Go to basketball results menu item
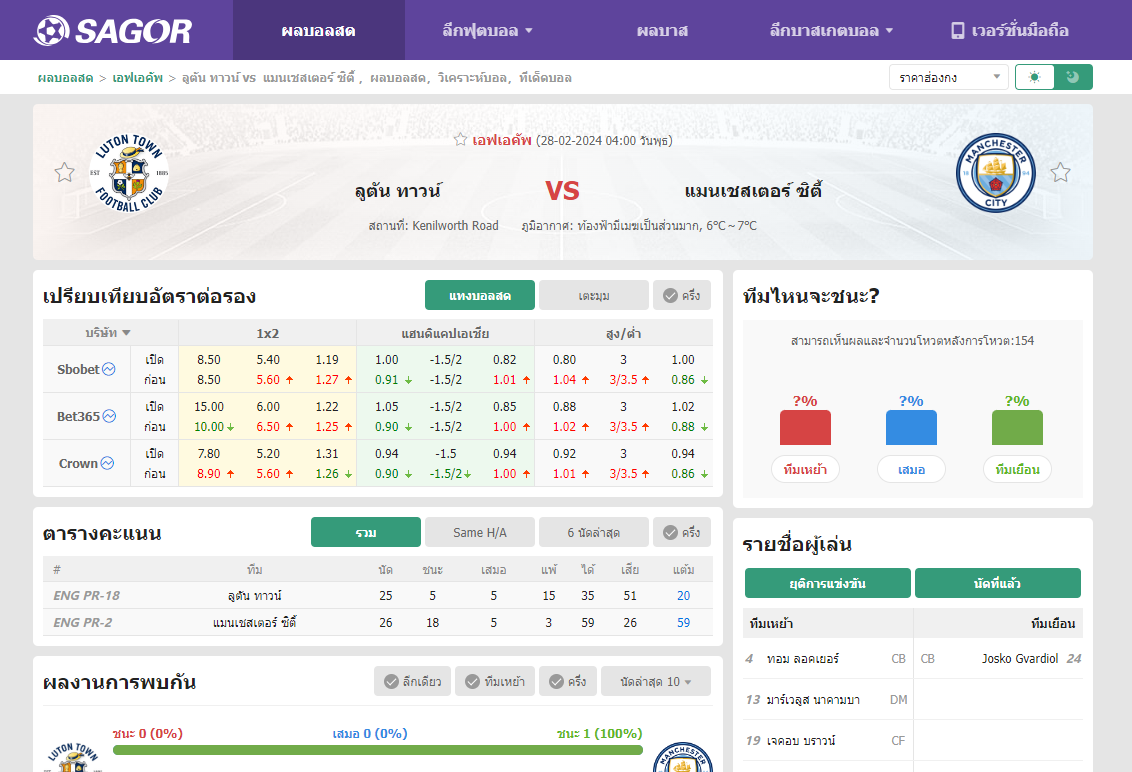1132x772 pixels. (x=662, y=30)
